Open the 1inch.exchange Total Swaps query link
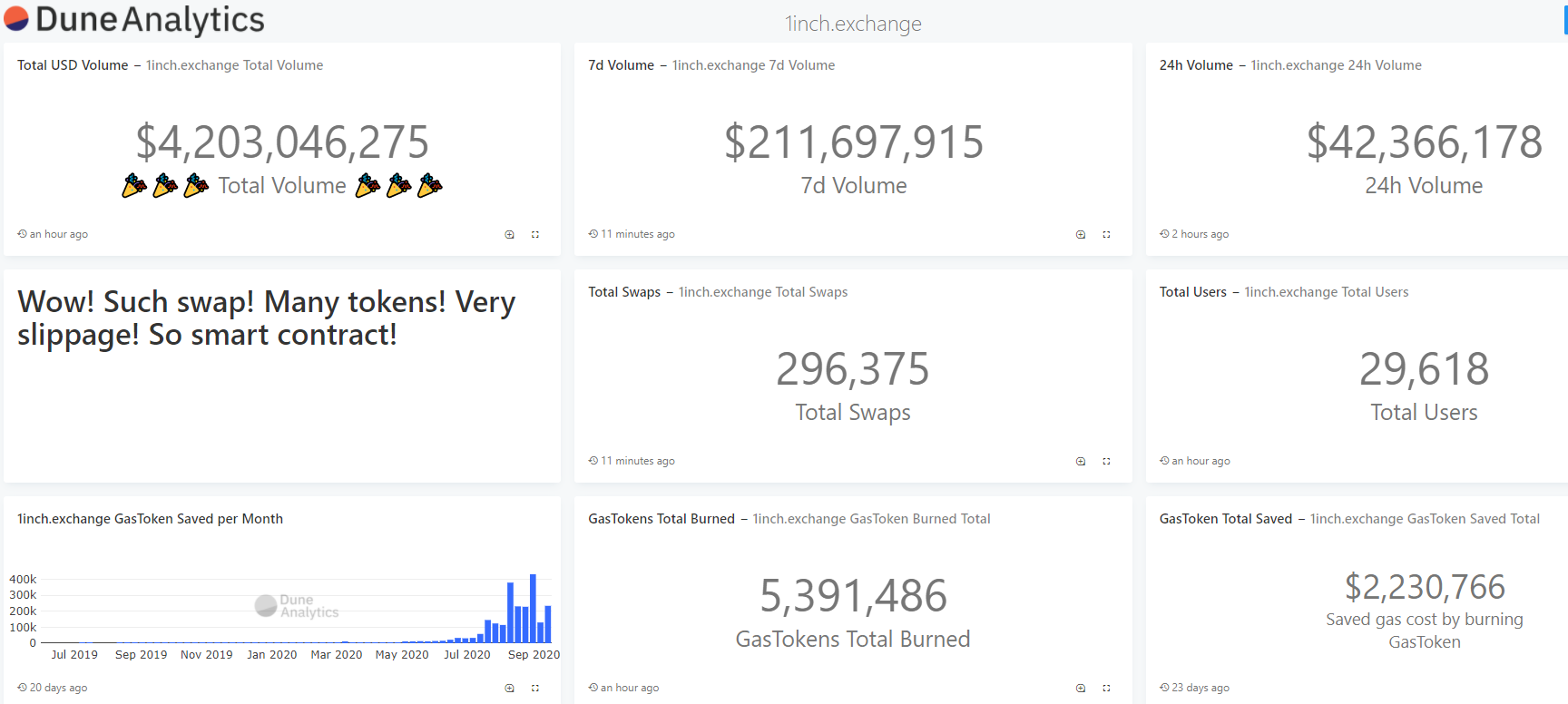The width and height of the screenshot is (1568, 704). pos(763,292)
